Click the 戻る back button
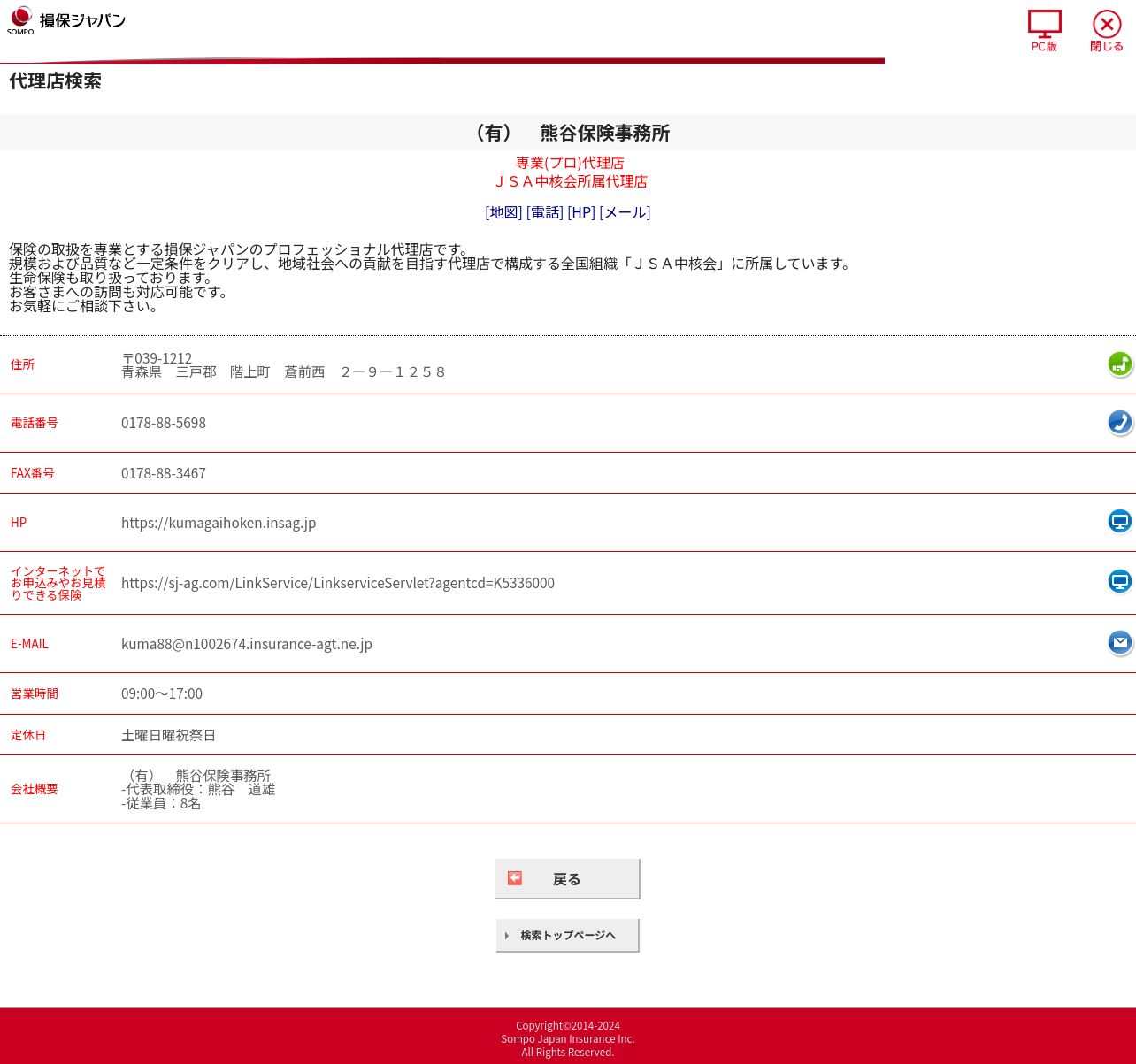Screen dimensions: 1136x1064 click(567, 878)
